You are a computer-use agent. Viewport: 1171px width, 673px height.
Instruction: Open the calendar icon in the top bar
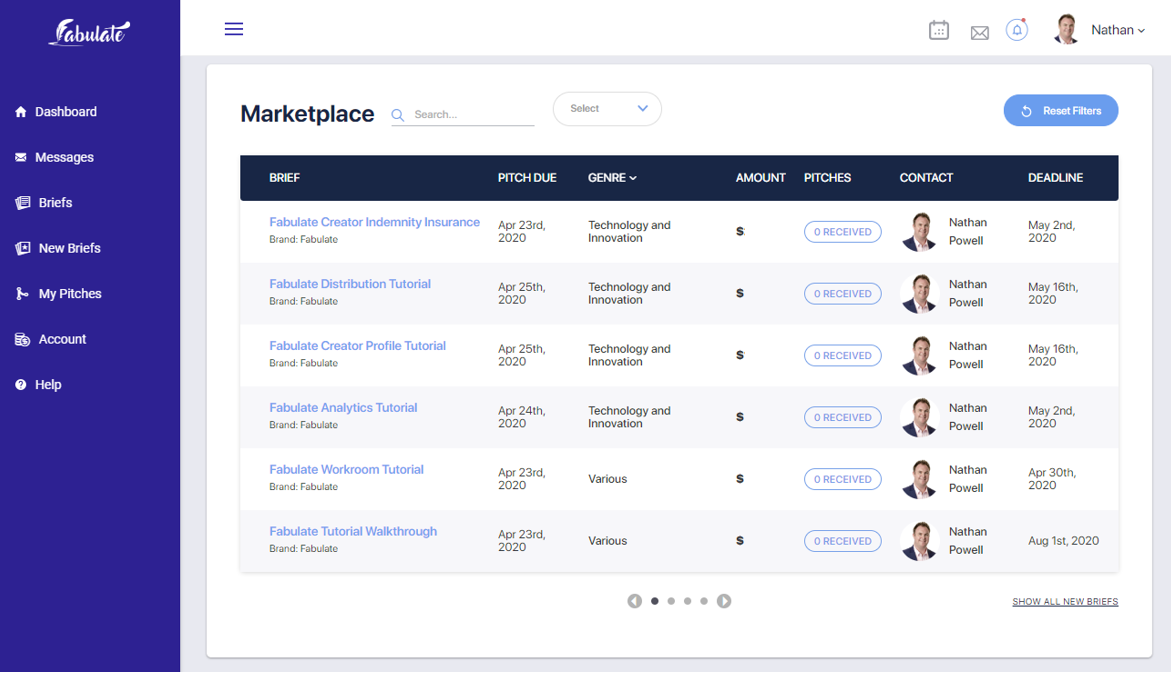[x=939, y=30]
